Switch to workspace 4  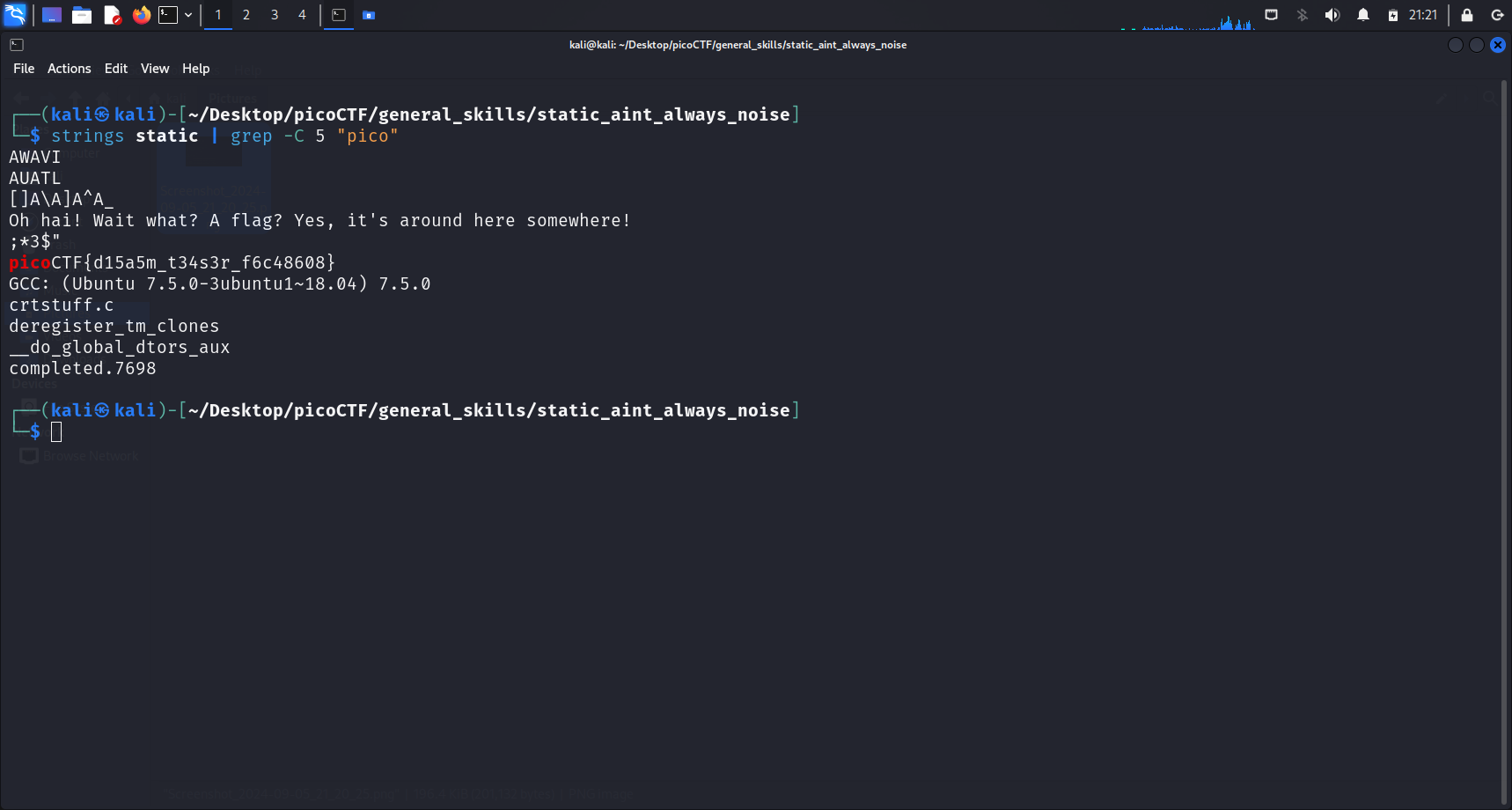(302, 15)
